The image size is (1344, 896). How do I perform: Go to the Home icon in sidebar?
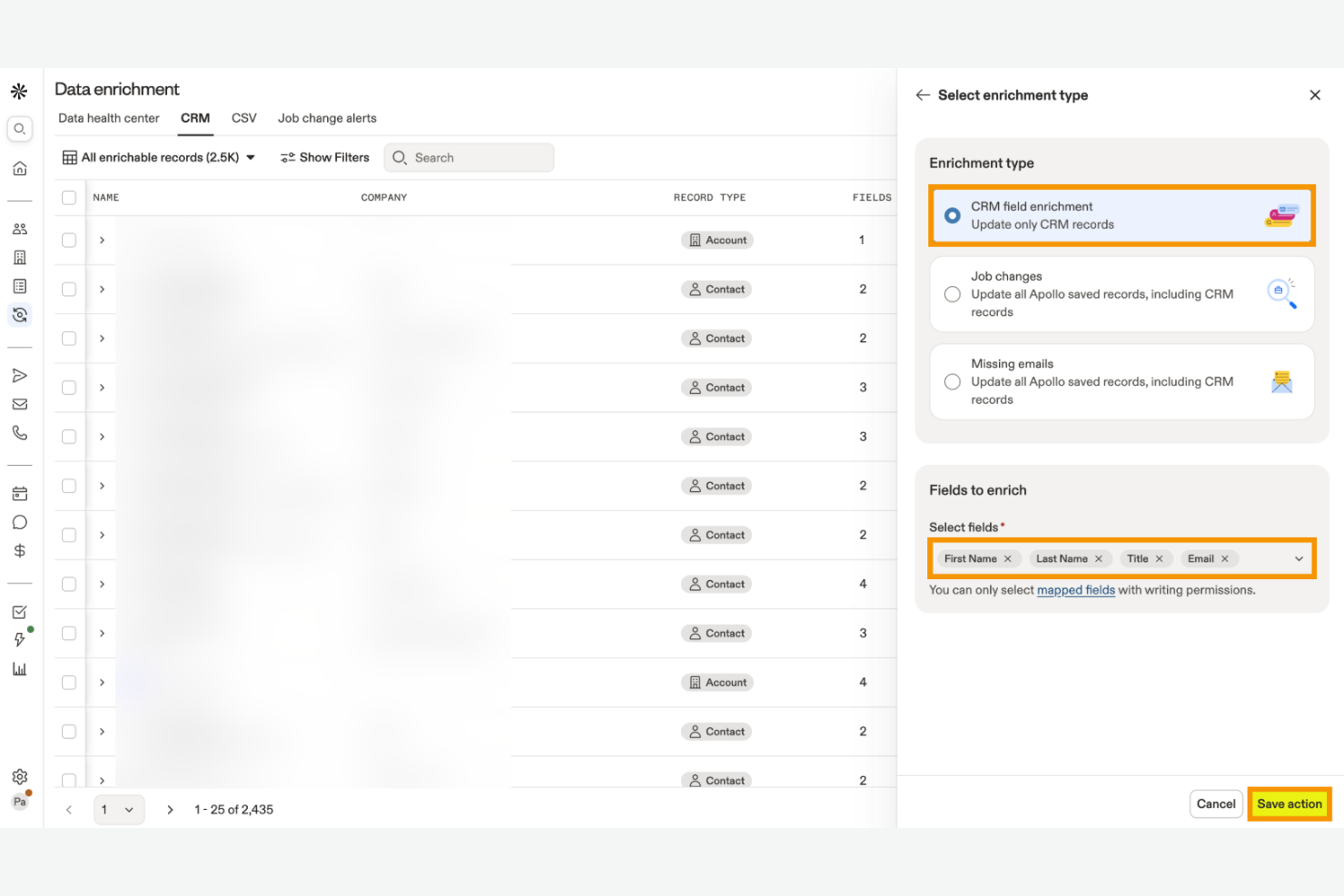[x=20, y=168]
